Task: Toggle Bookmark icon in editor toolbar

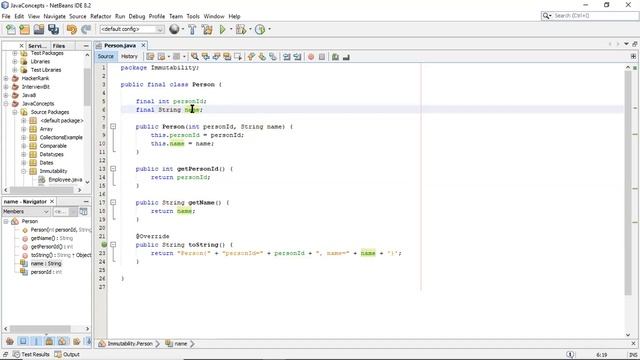Action: pos(272,57)
